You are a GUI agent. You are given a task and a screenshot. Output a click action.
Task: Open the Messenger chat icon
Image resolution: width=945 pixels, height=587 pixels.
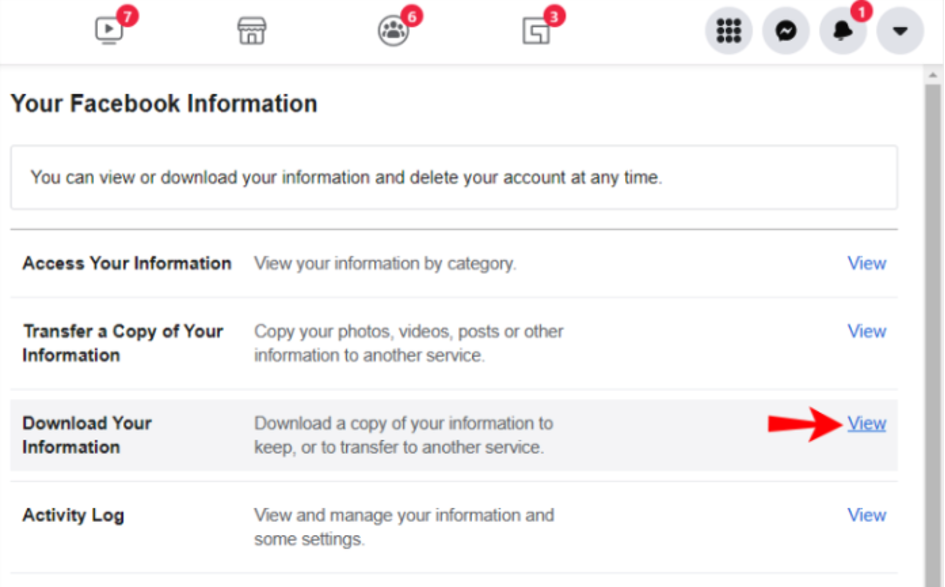(x=786, y=31)
